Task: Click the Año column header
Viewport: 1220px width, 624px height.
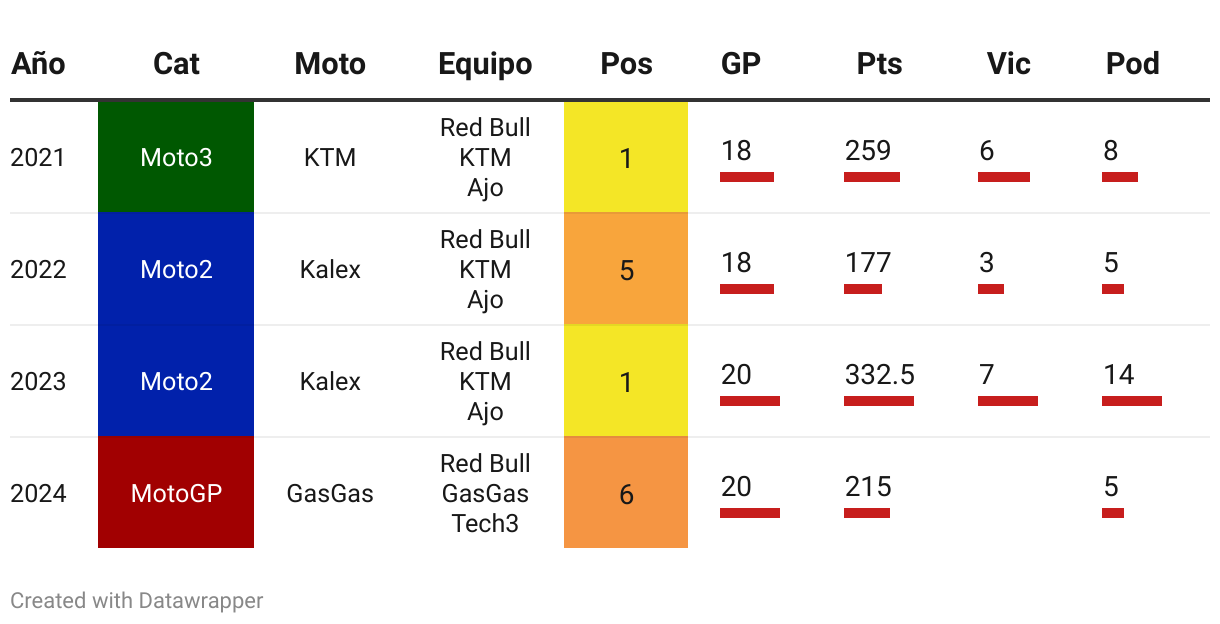Action: pos(38,64)
